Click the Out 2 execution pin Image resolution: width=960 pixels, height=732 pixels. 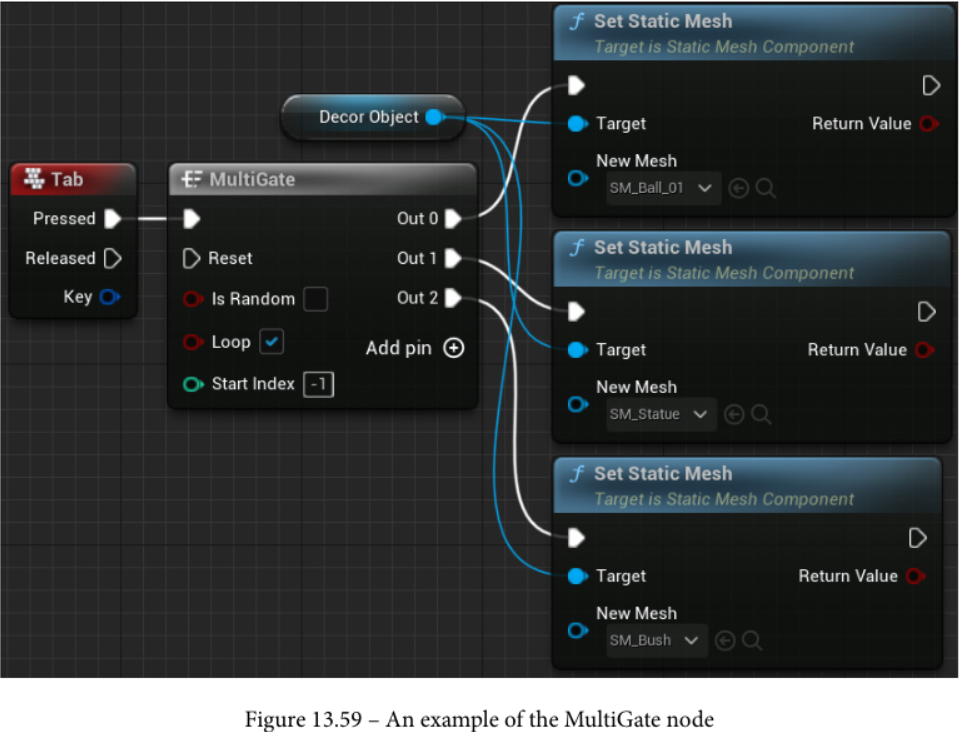point(453,298)
